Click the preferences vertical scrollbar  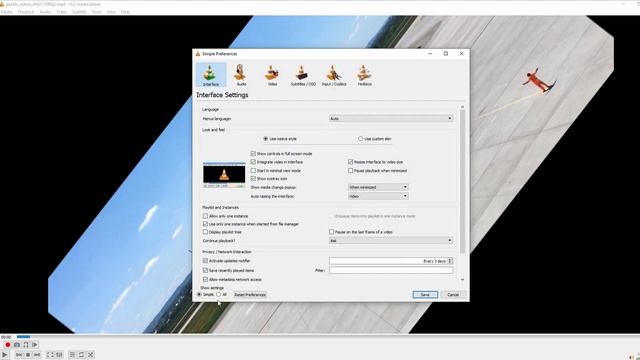coord(462,182)
